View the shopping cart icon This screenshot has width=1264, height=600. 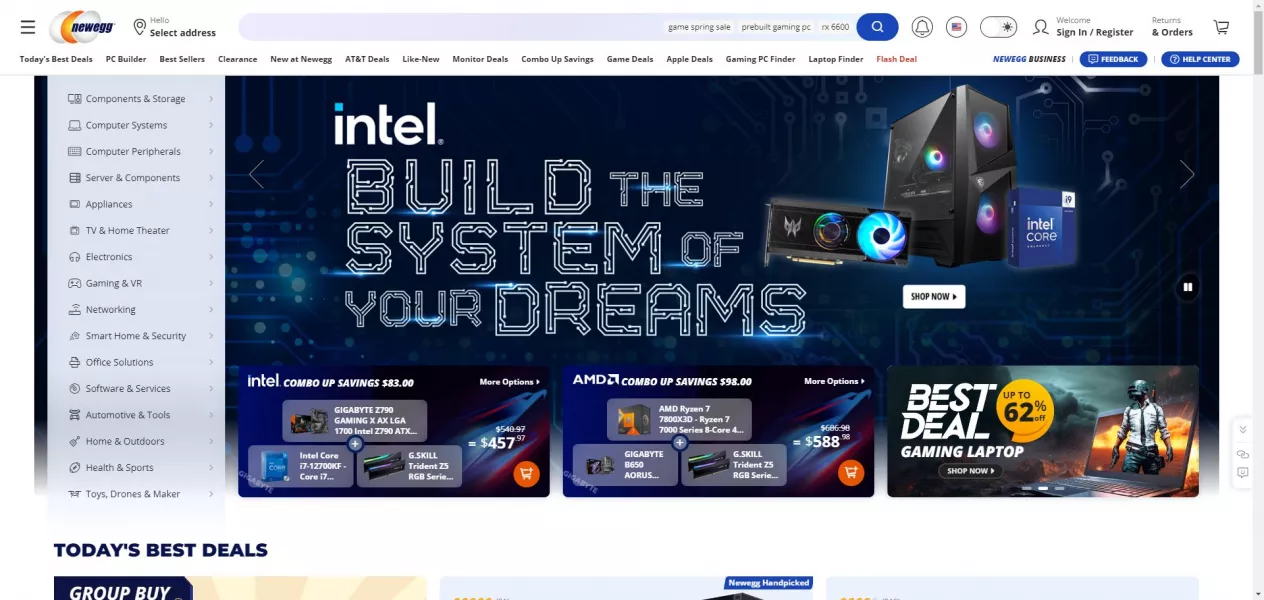click(1221, 27)
